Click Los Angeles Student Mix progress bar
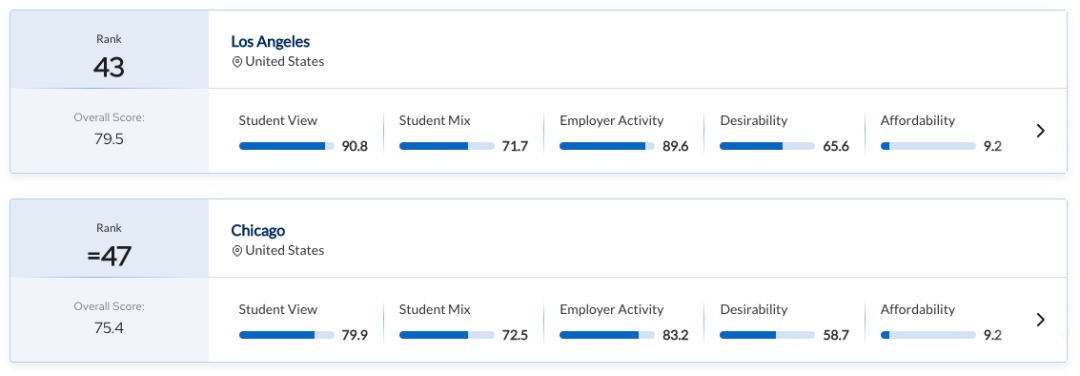This screenshot has width=1080, height=376. (447, 146)
